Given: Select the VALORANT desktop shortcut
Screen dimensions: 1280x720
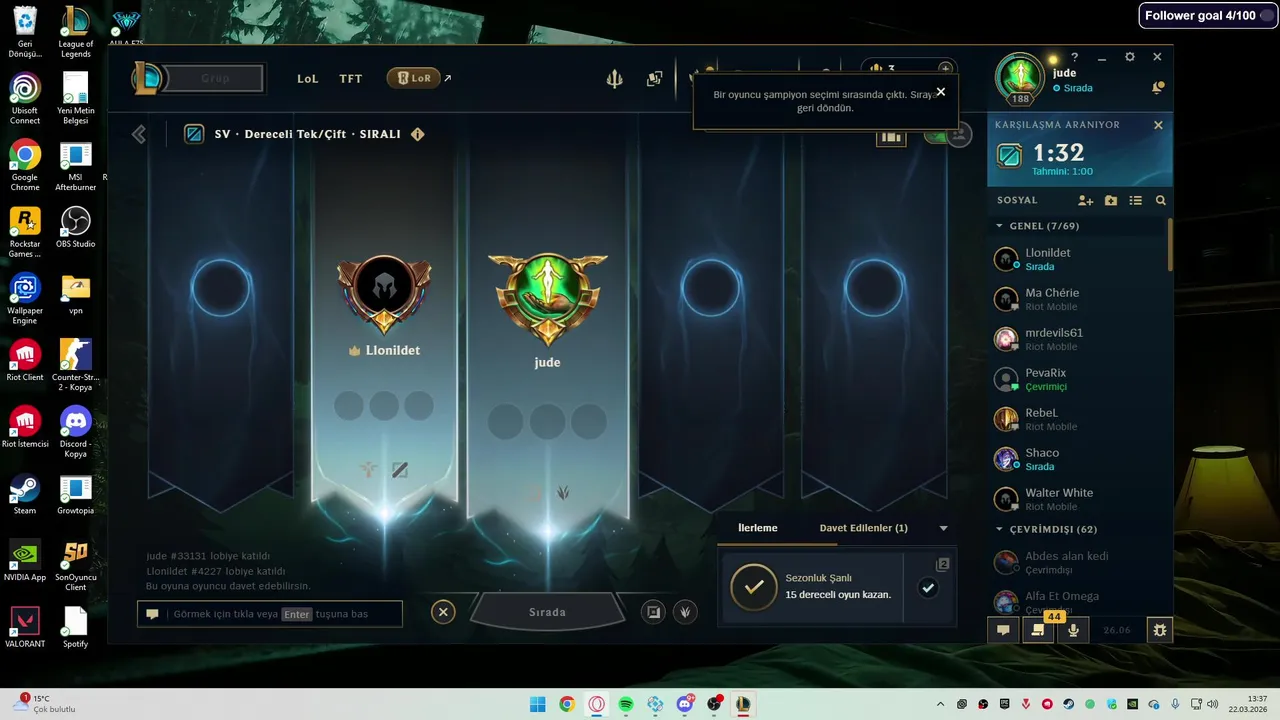Looking at the screenshot, I should (x=25, y=627).
